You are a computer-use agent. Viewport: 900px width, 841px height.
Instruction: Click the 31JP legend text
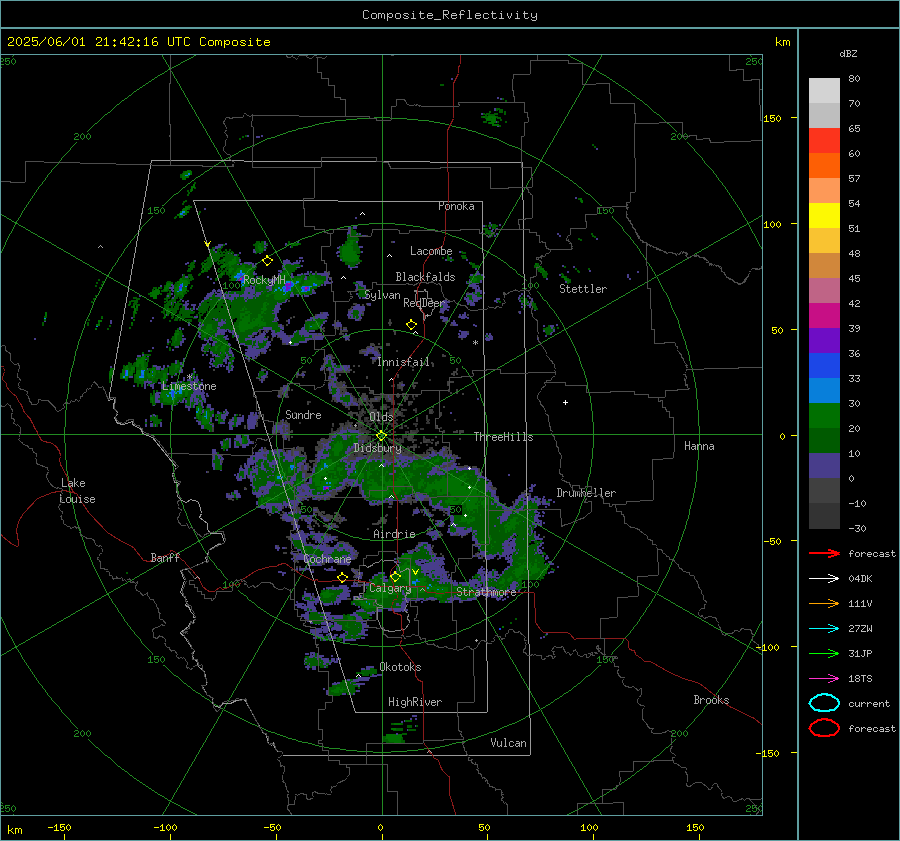[860, 653]
